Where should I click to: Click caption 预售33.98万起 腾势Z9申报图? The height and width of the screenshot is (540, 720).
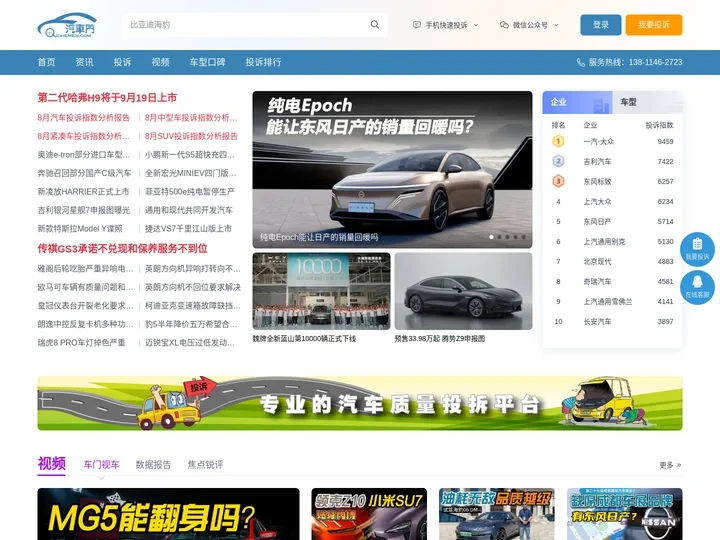pyautogui.click(x=439, y=339)
